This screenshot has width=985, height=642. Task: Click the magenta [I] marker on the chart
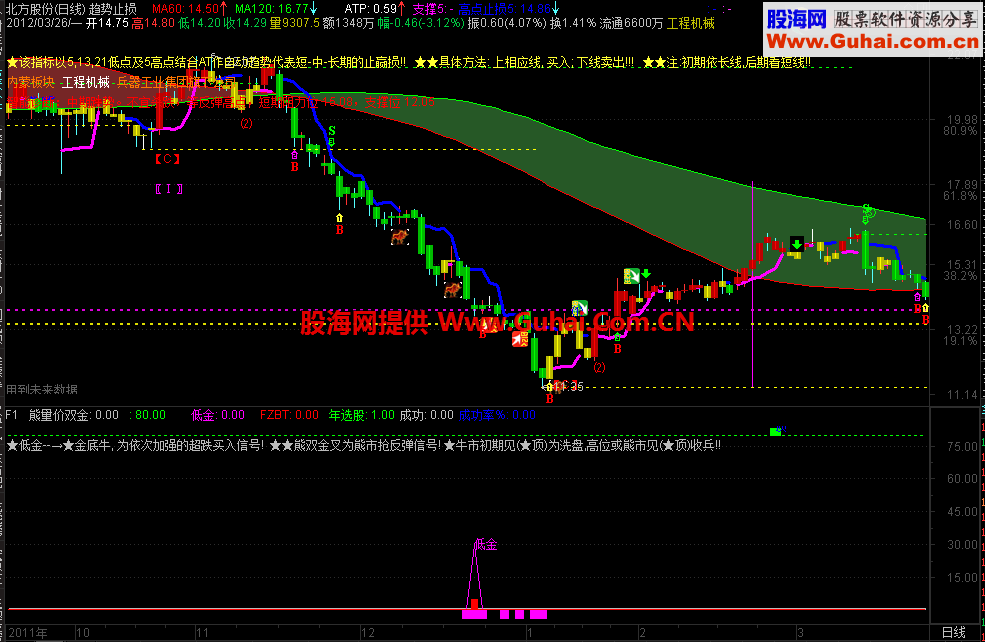click(168, 188)
